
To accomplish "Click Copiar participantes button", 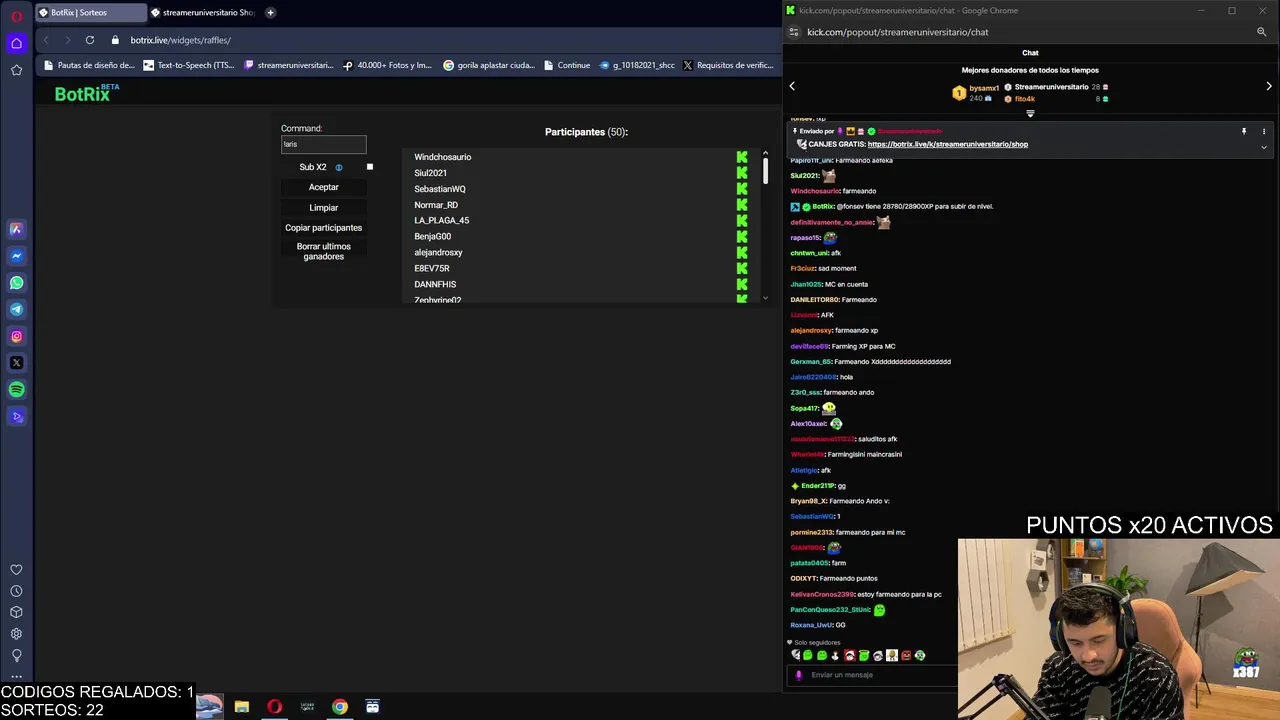I will coord(323,228).
